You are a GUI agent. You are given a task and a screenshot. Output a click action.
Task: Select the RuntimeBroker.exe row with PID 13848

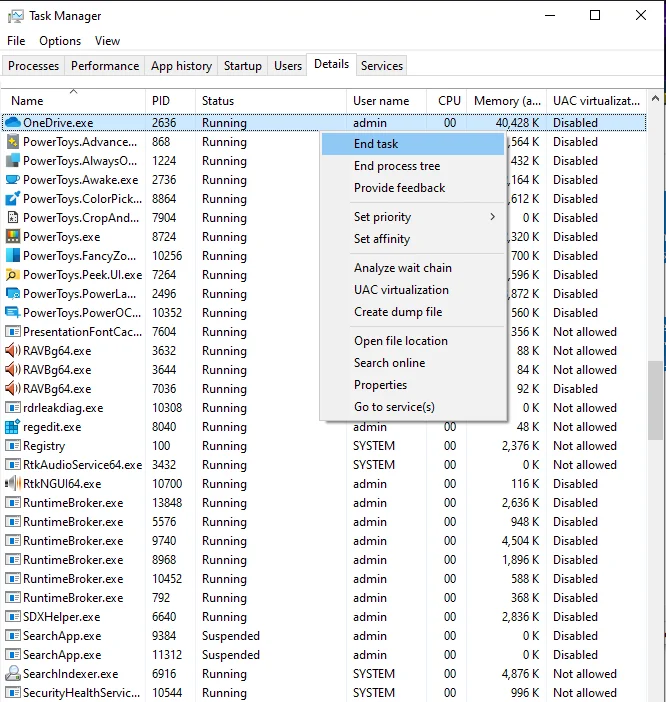tap(324, 503)
